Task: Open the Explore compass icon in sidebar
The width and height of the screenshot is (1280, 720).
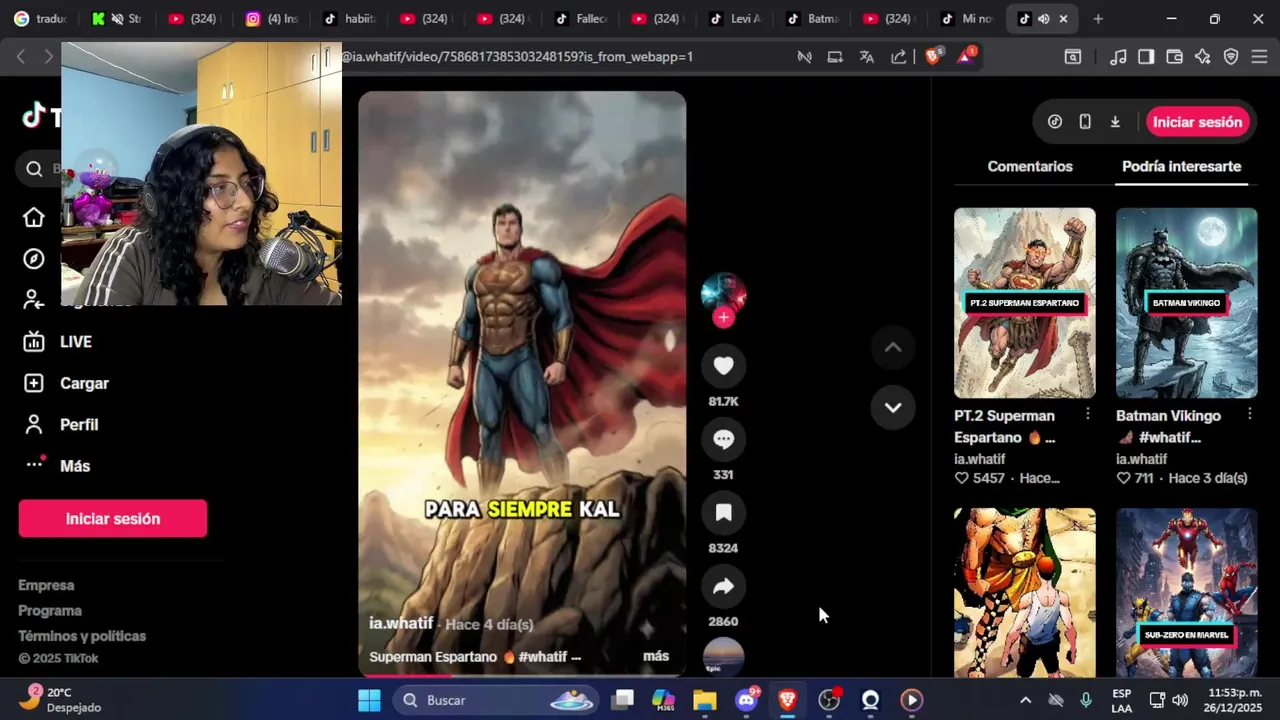Action: [34, 259]
